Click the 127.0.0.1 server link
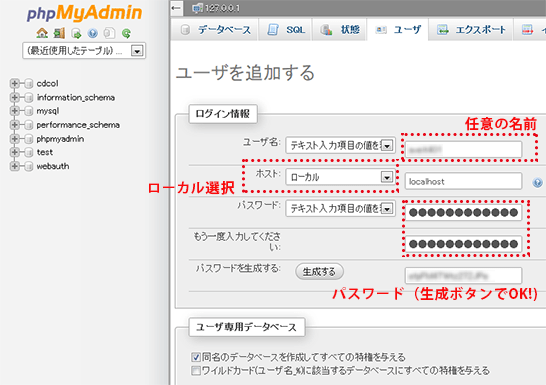Screen dimensions: 546x385 tap(223, 8)
